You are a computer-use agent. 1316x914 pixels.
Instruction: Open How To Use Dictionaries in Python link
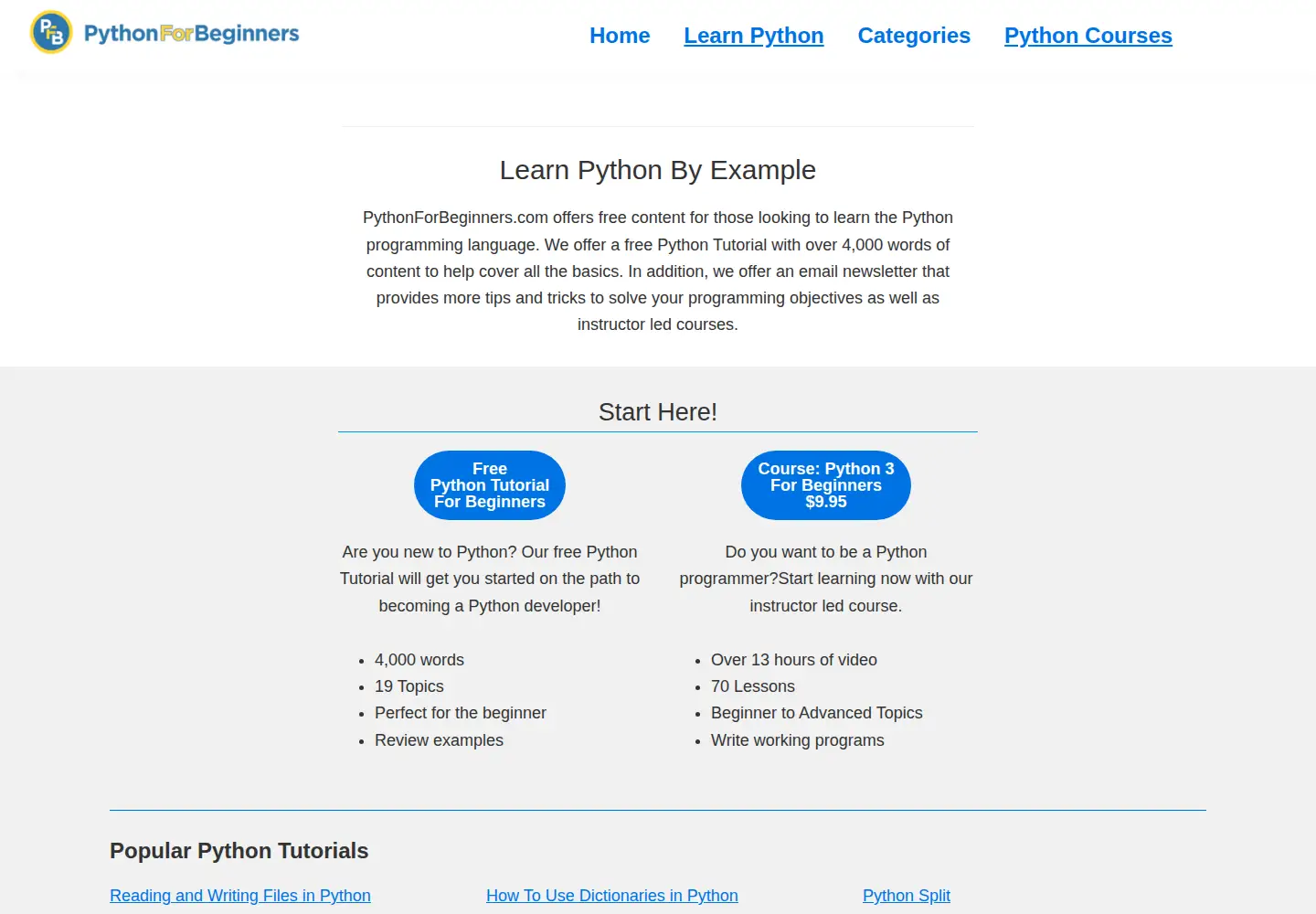coord(612,896)
